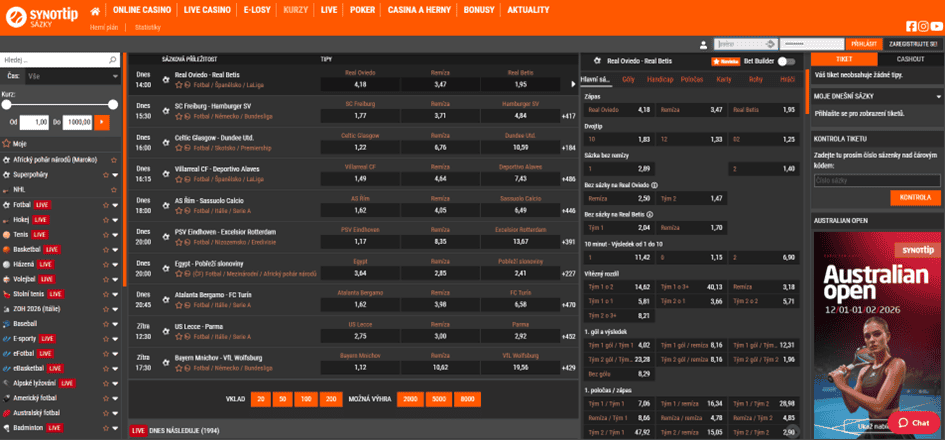Viewport: 945px width, 440px height.
Task: Toggle favorite star for Fotbal sport
Action: point(106,205)
